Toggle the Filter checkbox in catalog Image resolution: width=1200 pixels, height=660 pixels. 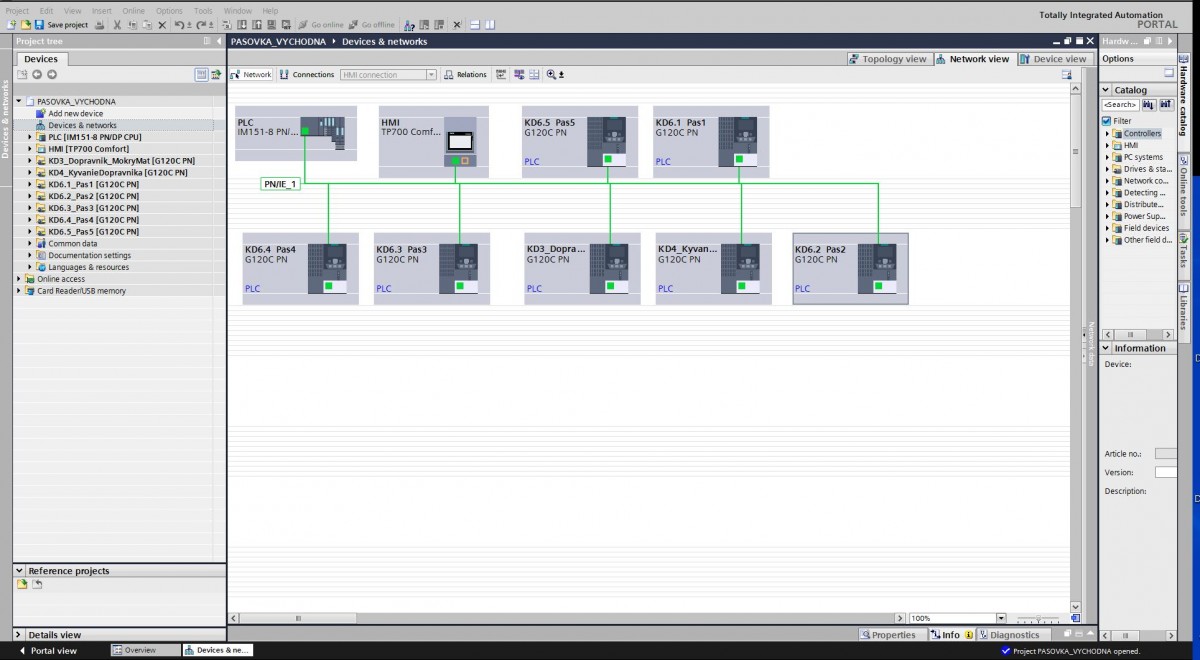coord(1107,121)
